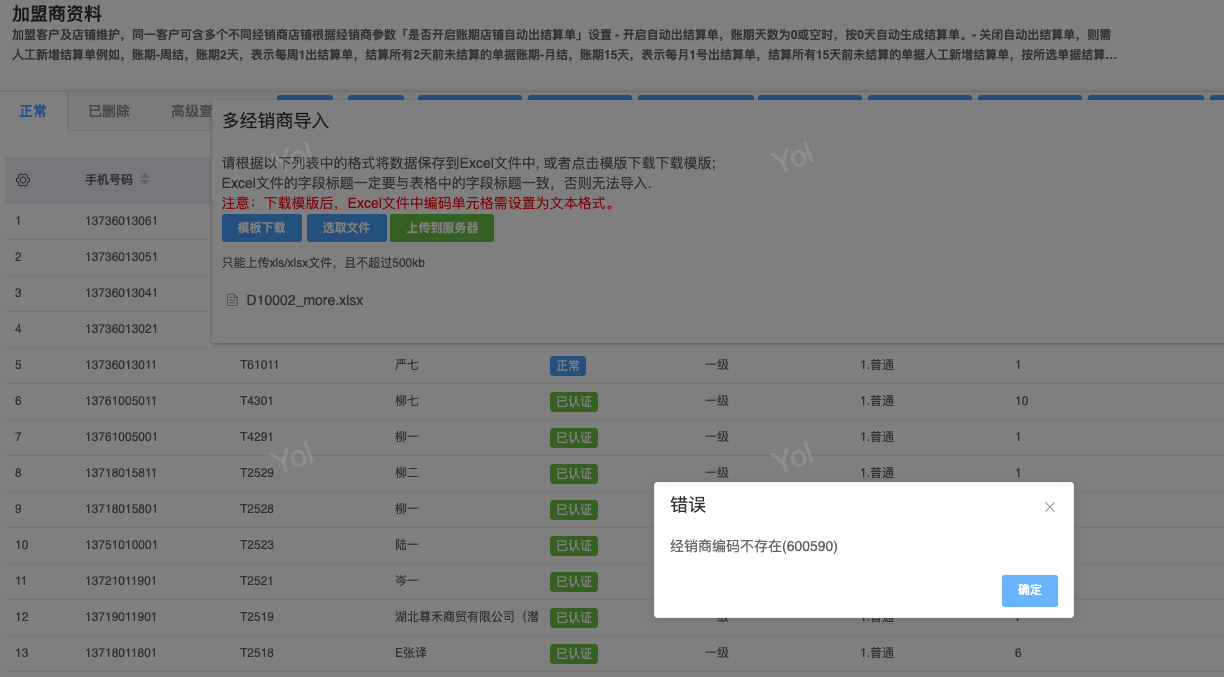This screenshot has height=677, width=1224.
Task: Open table column settings gear icon
Action: (x=23, y=180)
